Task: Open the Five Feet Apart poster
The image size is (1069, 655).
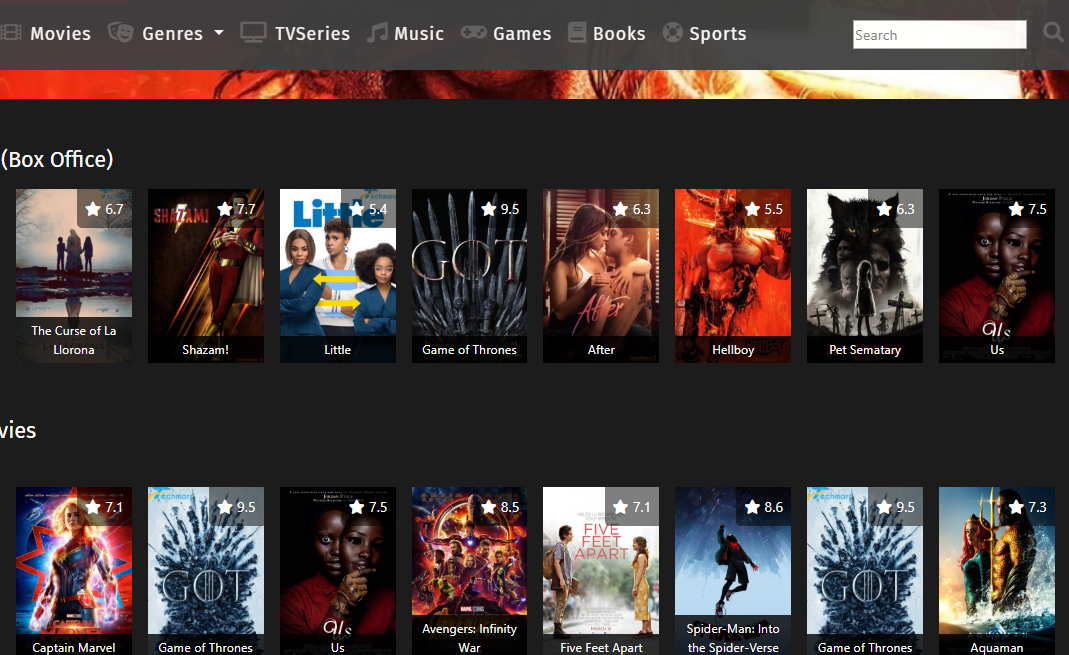Action: pyautogui.click(x=601, y=571)
